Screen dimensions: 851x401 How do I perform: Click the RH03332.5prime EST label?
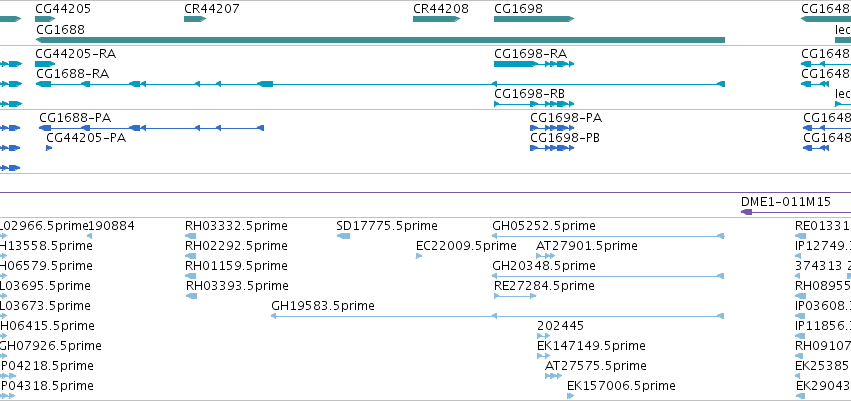236,226
